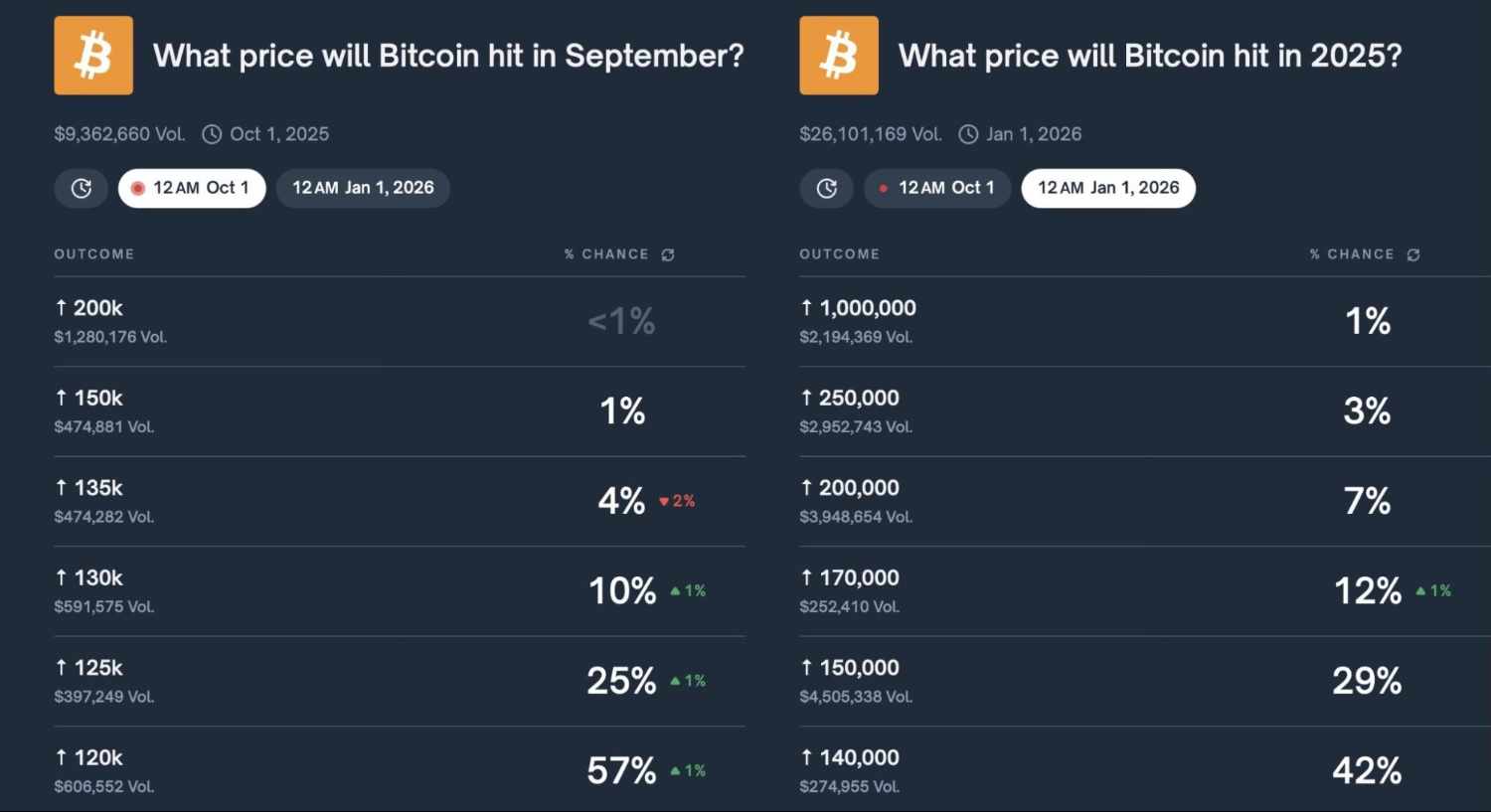Select 12 AM Oct 1 tab in September panel

click(192, 188)
